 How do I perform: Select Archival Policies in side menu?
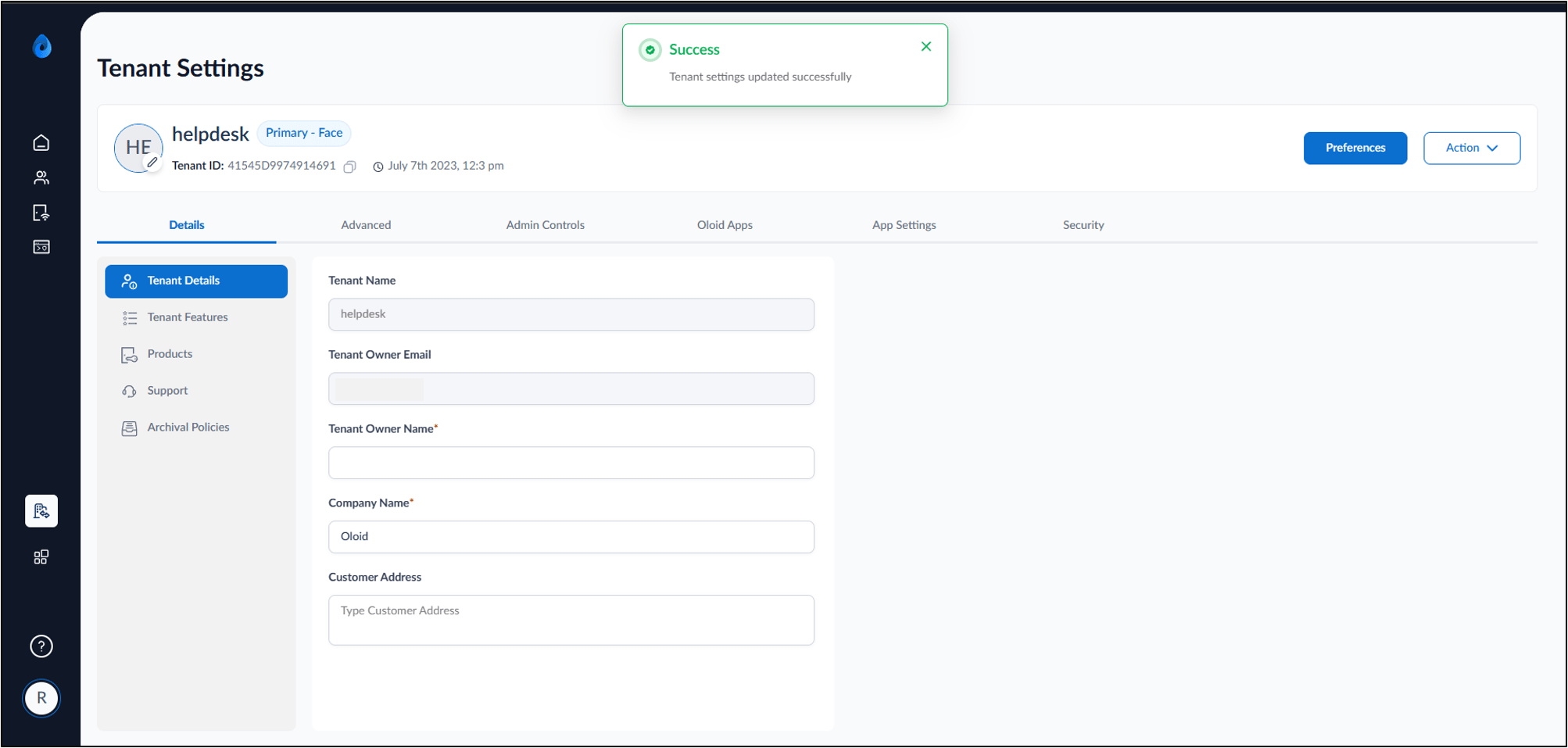[196, 428]
